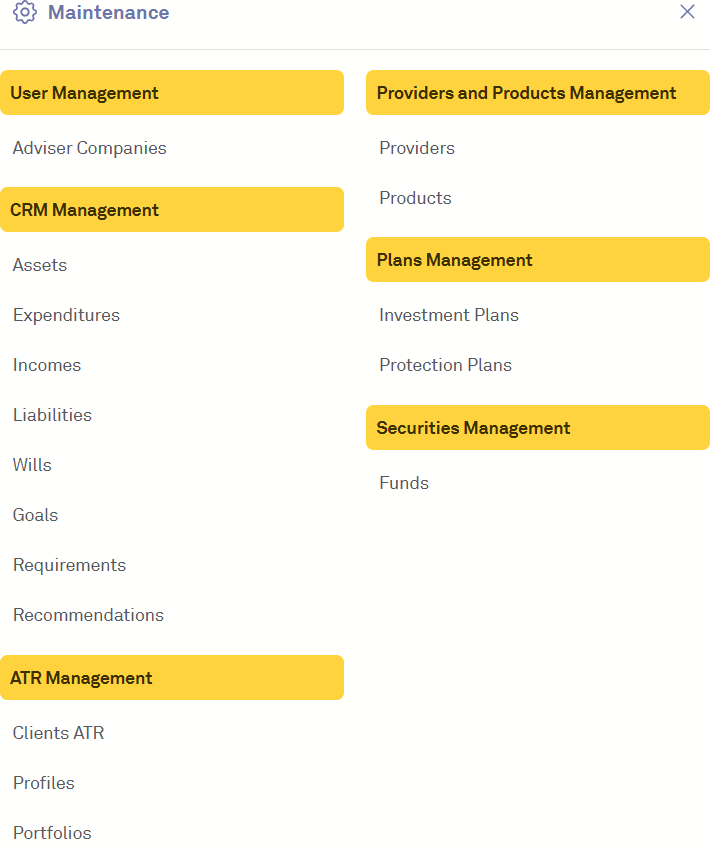Go to Portfolios
This screenshot has width=710, height=850.
coord(52,833)
